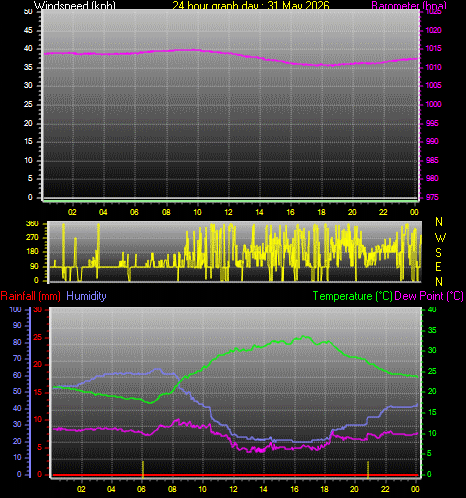The image size is (466, 498).
Task: Click the 90 value on wind direction axis
Action: point(34,266)
